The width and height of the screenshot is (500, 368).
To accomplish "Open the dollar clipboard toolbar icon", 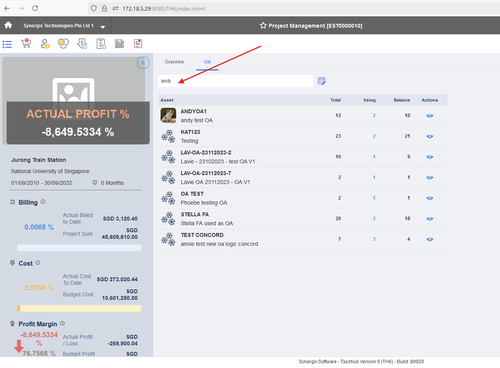I will tap(101, 44).
